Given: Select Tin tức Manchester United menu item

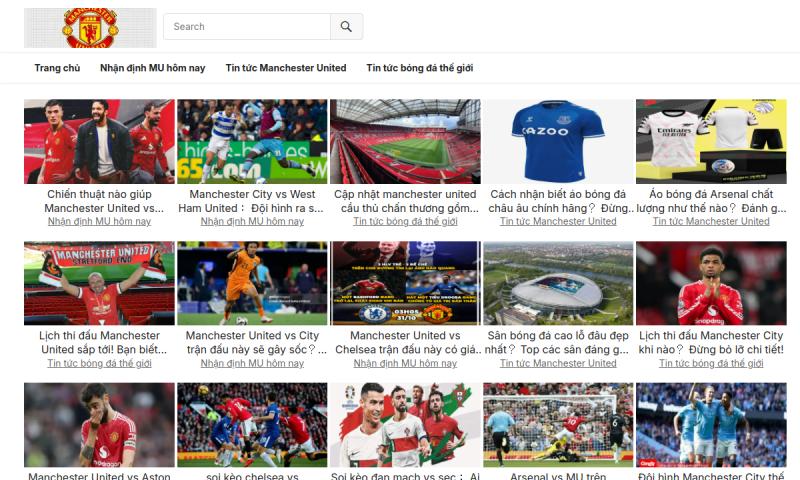Looking at the screenshot, I should coord(286,68).
